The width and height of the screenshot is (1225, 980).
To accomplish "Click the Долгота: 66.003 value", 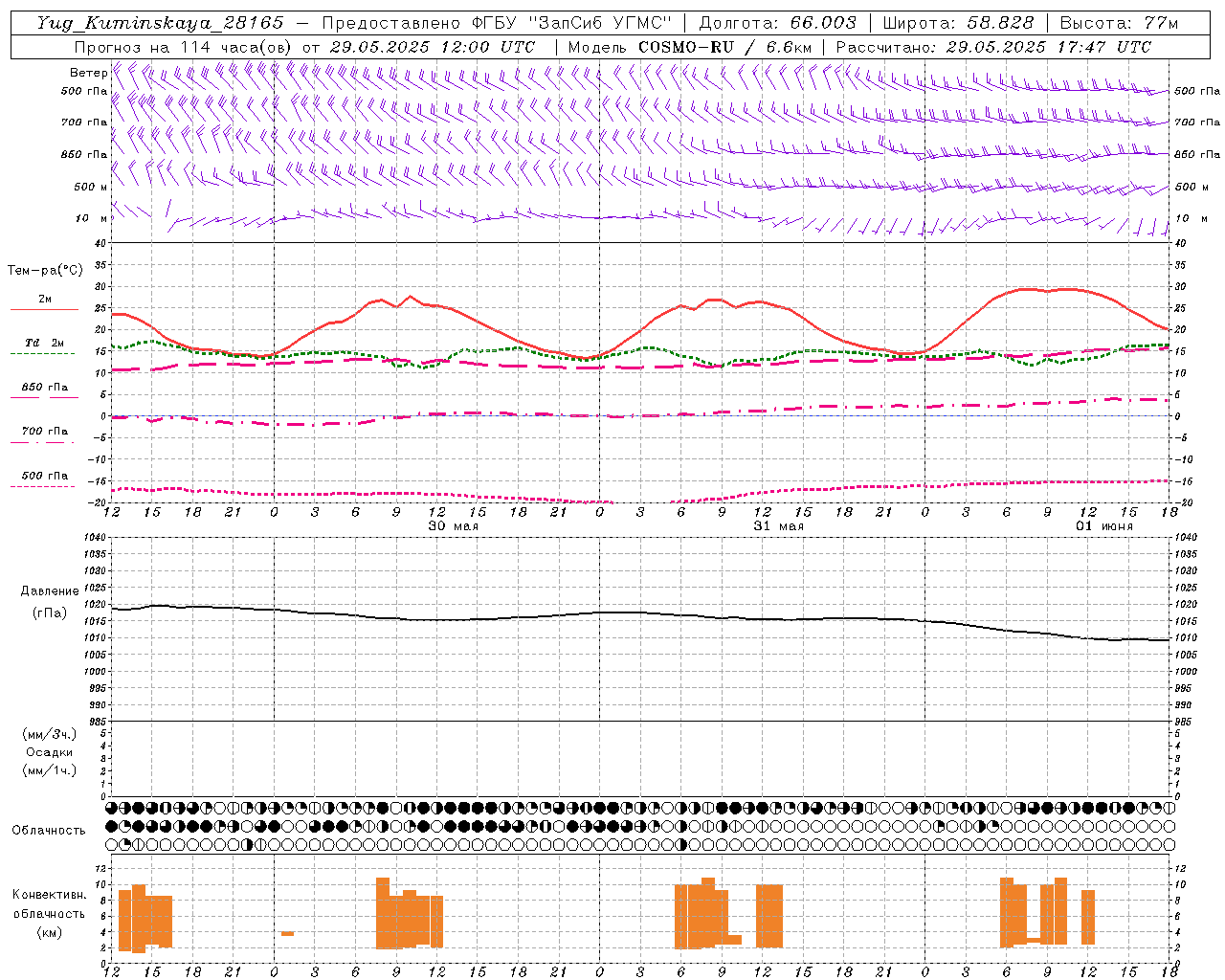I will tap(778, 23).
